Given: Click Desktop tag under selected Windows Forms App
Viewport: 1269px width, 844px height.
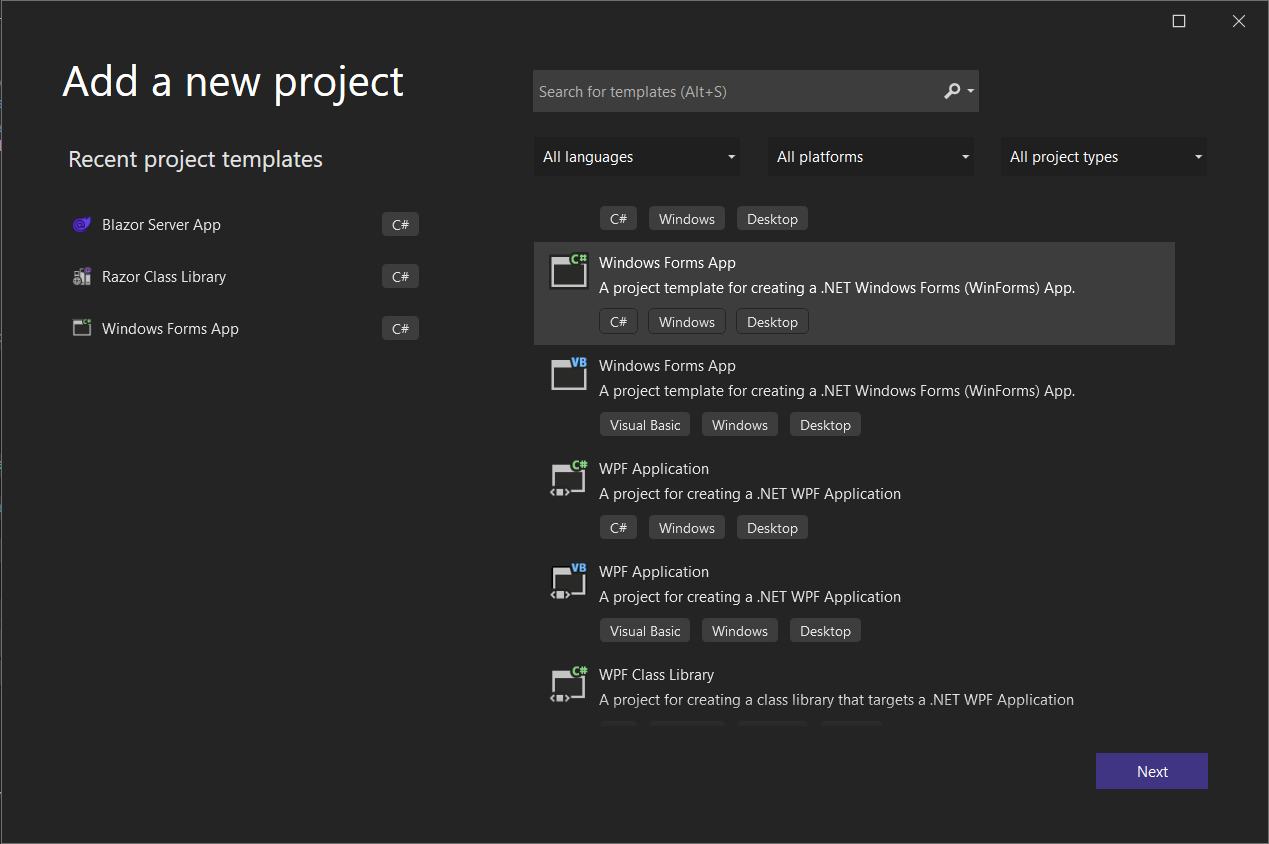Looking at the screenshot, I should (772, 322).
